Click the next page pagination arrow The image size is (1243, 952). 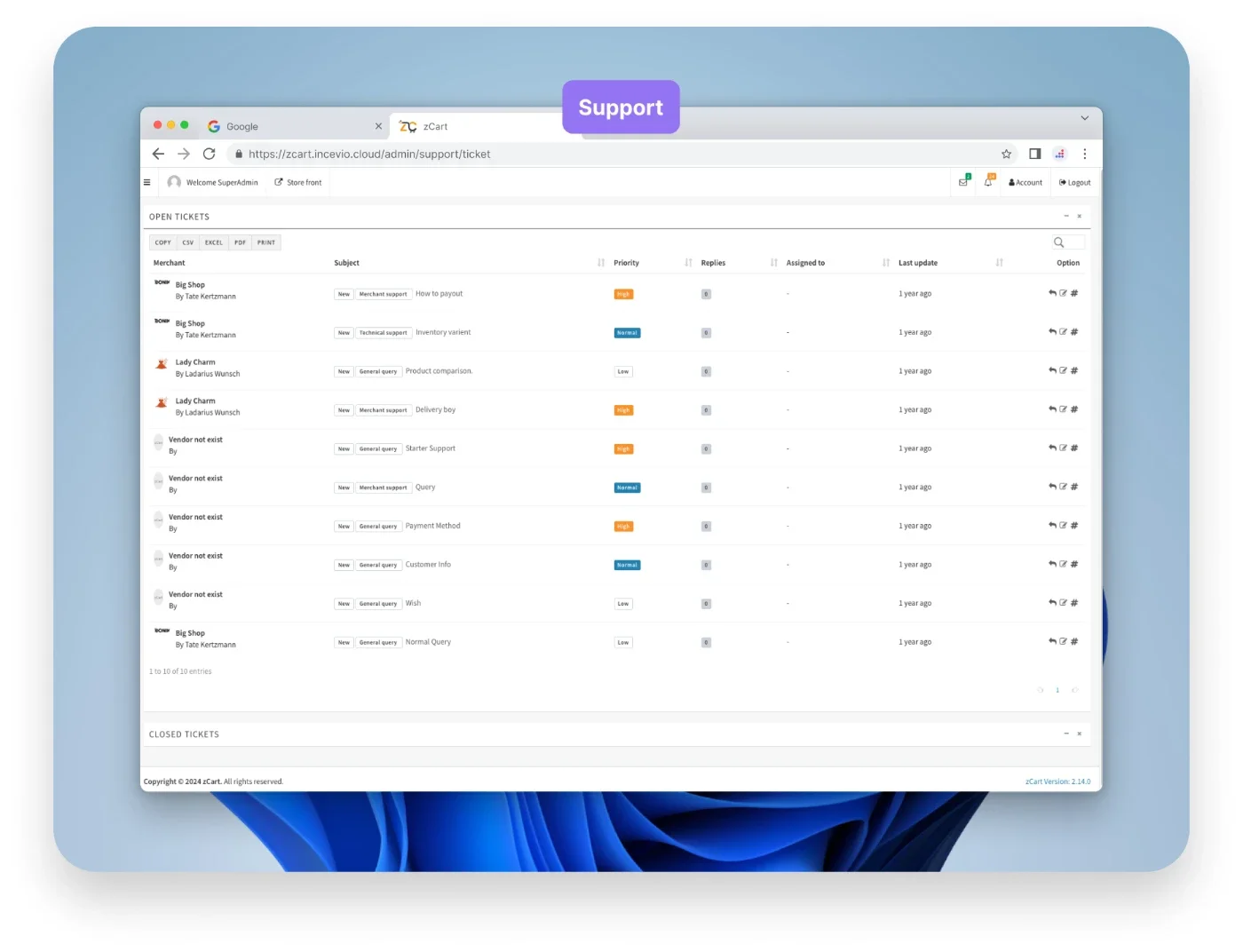pos(1074,690)
